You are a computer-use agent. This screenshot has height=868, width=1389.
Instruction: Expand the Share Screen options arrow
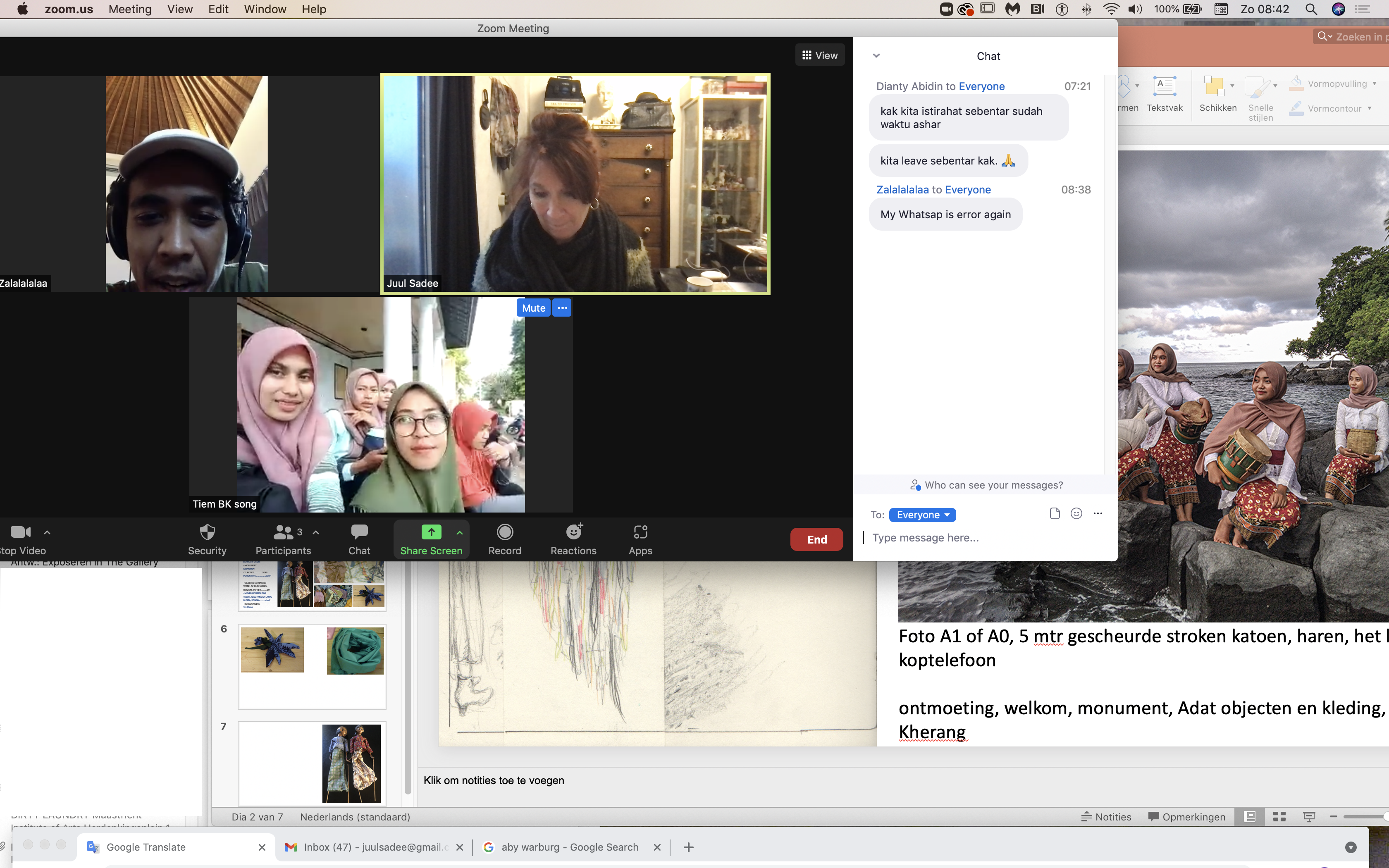[460, 533]
